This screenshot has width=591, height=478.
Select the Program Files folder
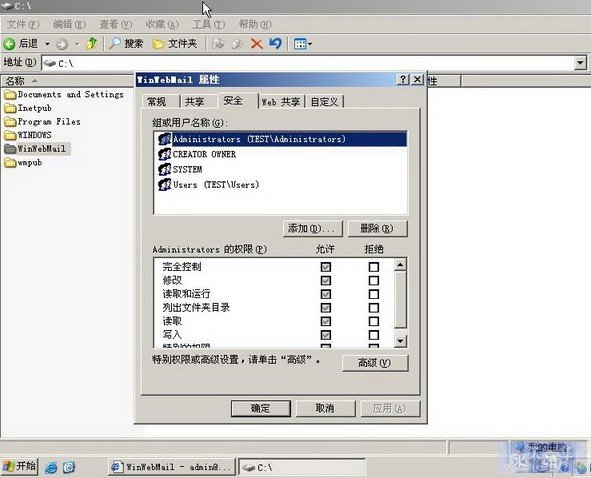click(43, 122)
